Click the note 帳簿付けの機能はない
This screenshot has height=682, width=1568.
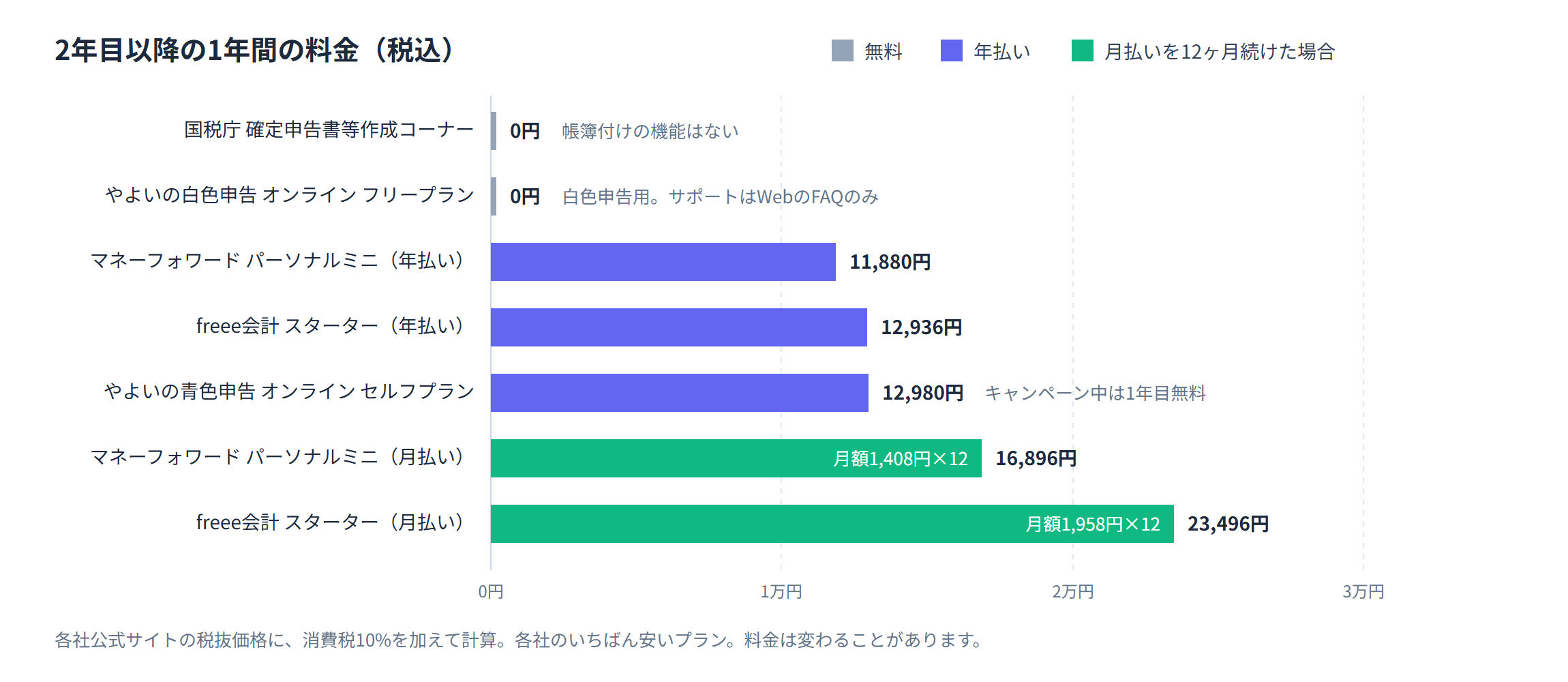point(650,131)
